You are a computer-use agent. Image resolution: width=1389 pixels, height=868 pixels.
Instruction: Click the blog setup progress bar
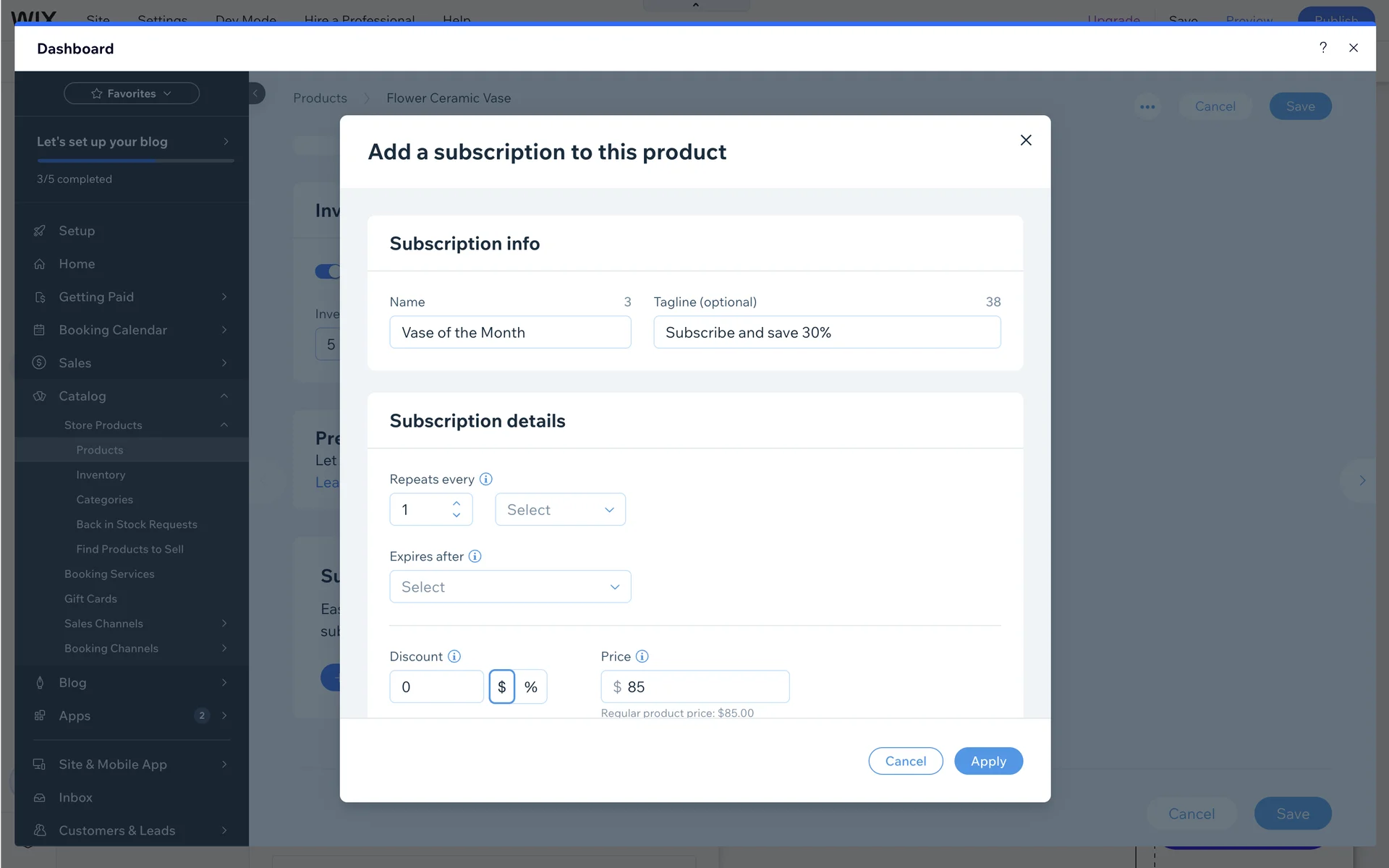click(135, 161)
